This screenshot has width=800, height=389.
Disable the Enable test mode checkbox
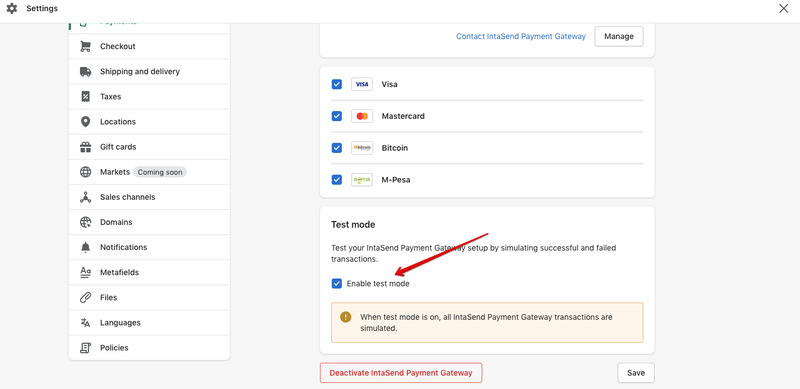337,283
